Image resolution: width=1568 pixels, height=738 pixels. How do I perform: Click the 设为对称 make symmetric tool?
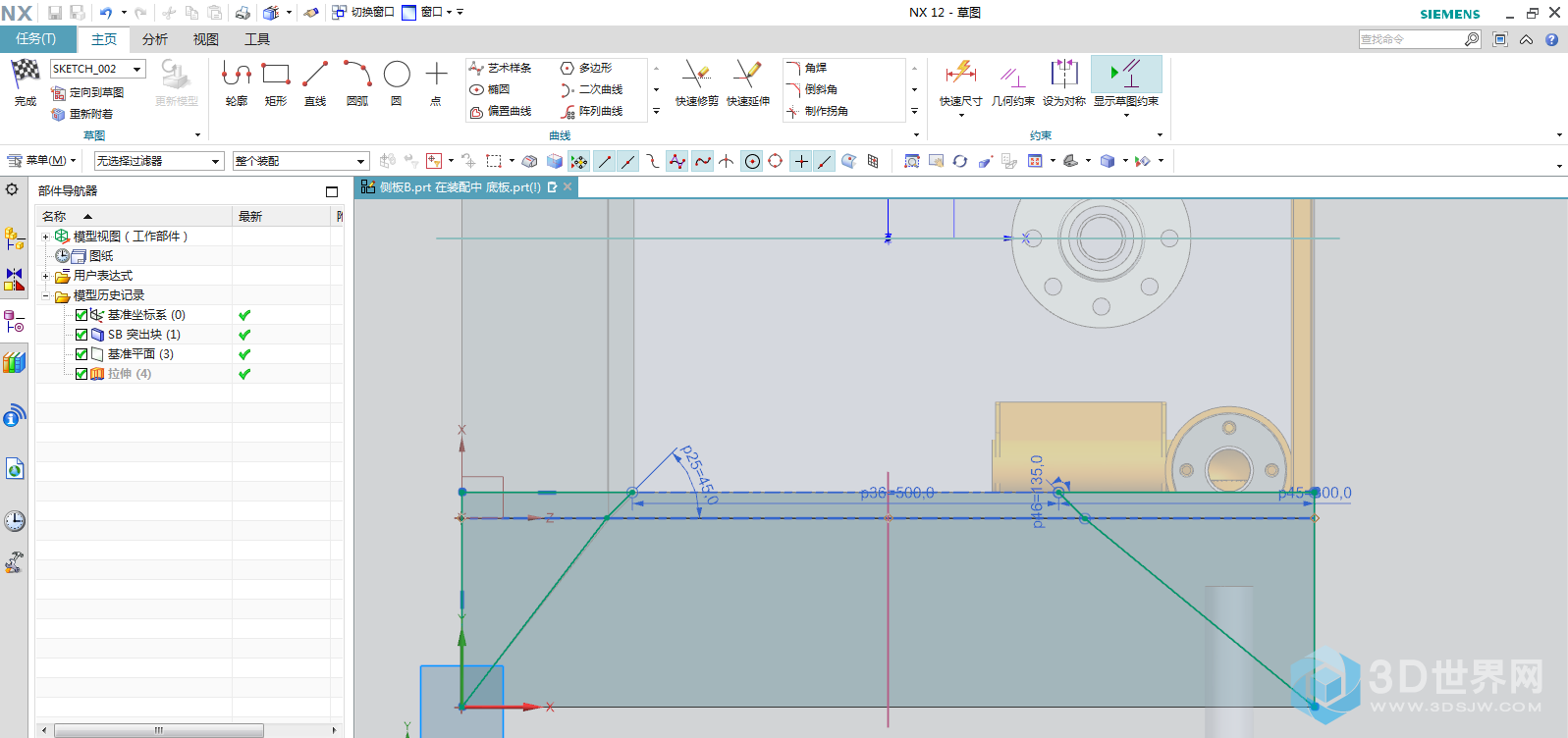coord(1064,82)
